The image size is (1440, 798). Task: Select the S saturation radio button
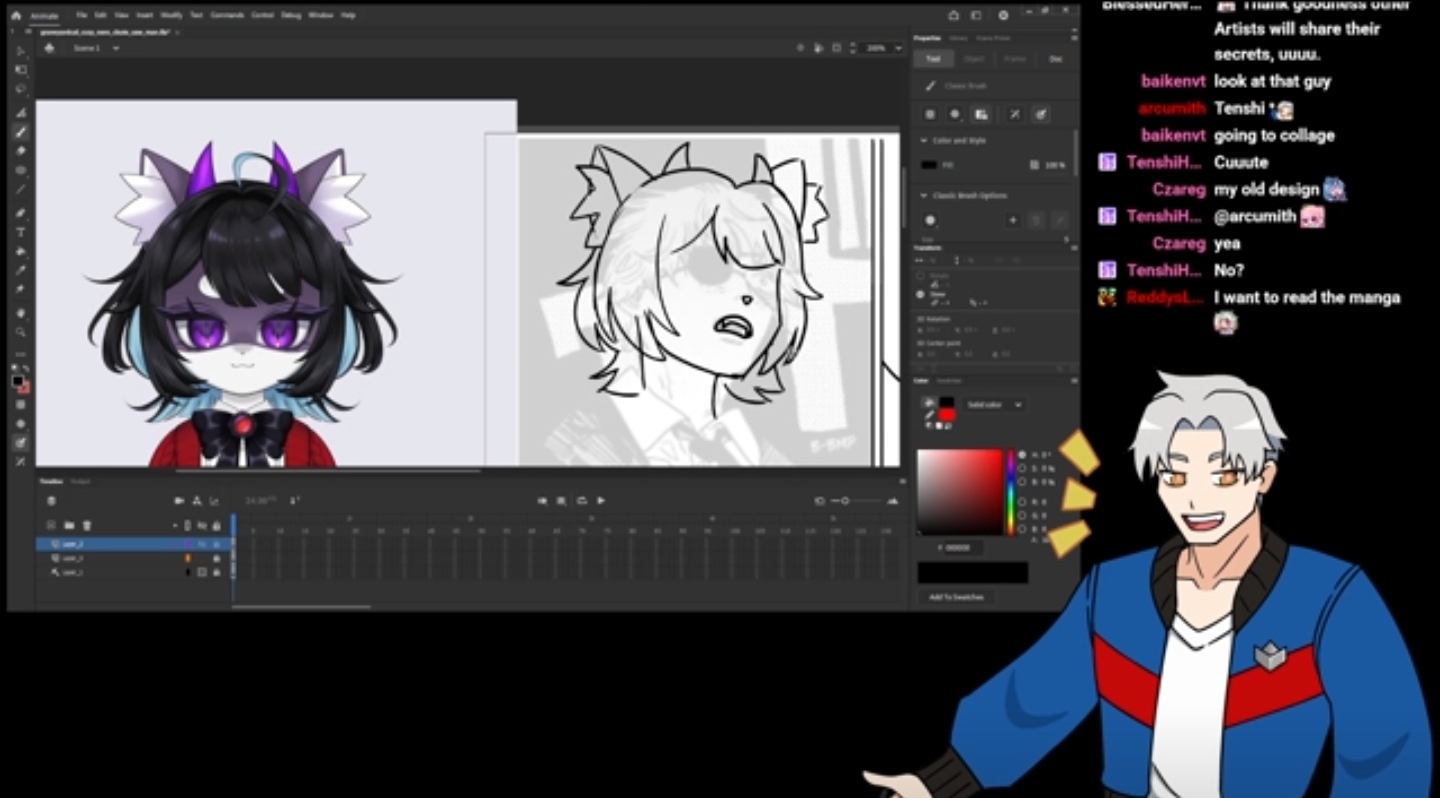(x=1022, y=468)
